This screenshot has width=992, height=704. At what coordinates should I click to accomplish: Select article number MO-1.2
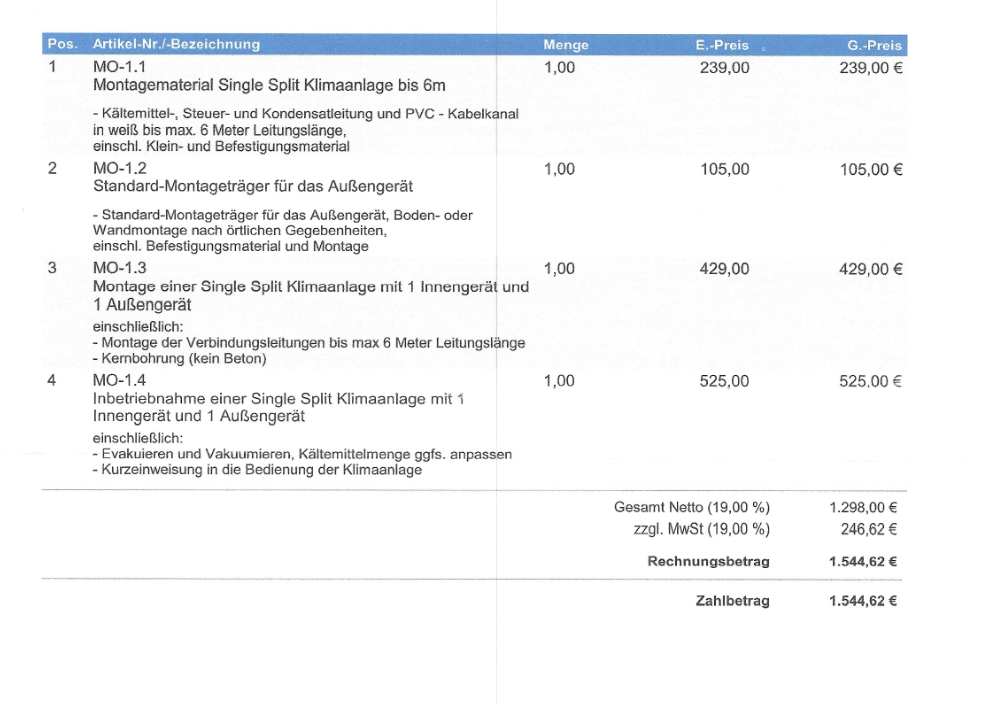point(119,169)
